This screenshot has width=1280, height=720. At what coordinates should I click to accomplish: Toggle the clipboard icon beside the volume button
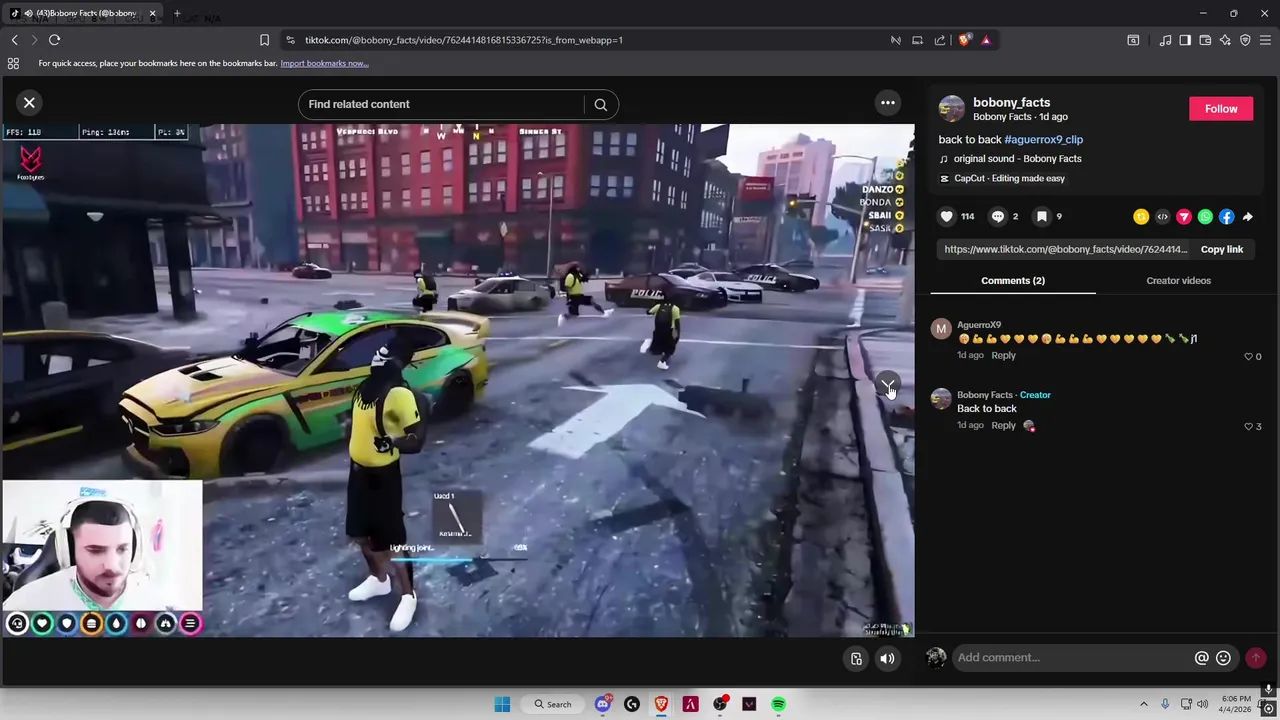tap(856, 658)
